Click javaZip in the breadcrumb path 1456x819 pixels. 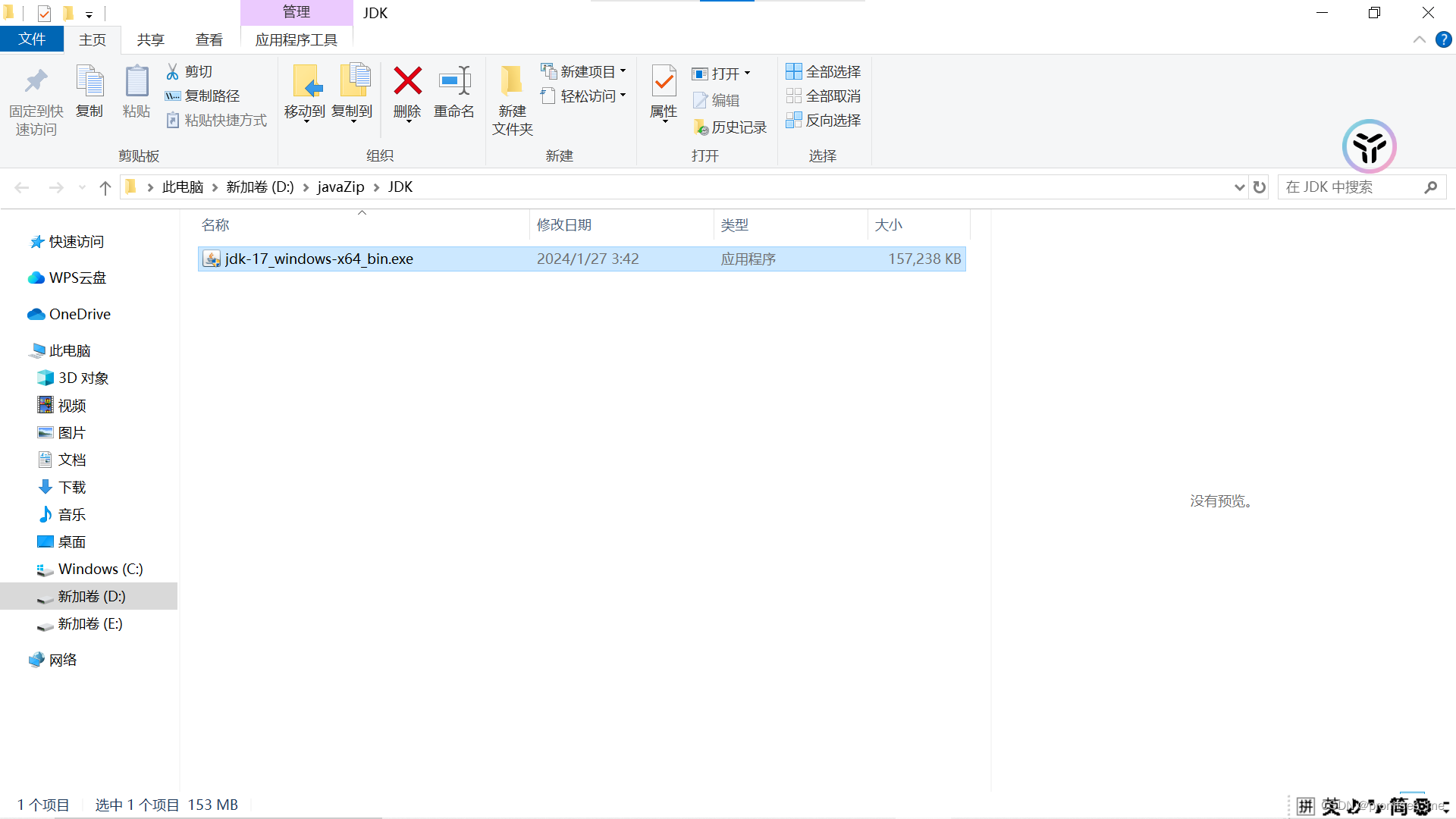[x=340, y=187]
